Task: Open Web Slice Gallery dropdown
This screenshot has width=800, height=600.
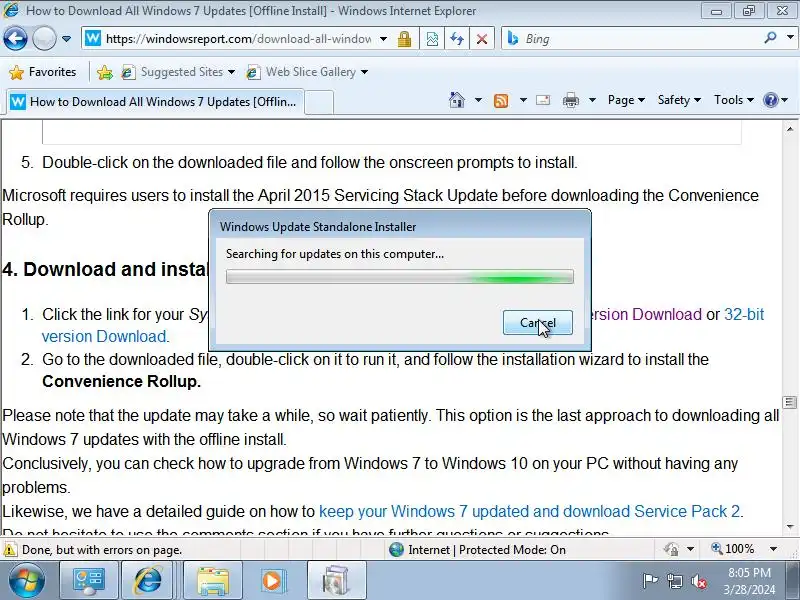Action: (x=307, y=72)
